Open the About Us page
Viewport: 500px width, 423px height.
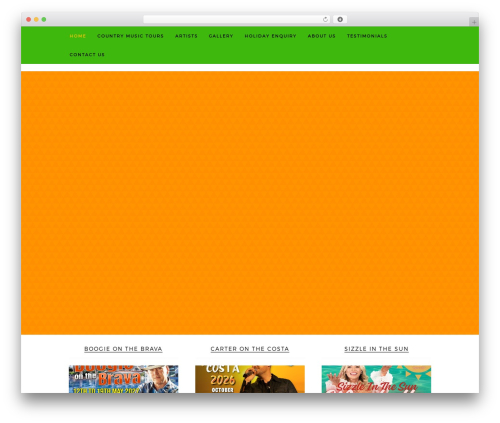tap(321, 36)
